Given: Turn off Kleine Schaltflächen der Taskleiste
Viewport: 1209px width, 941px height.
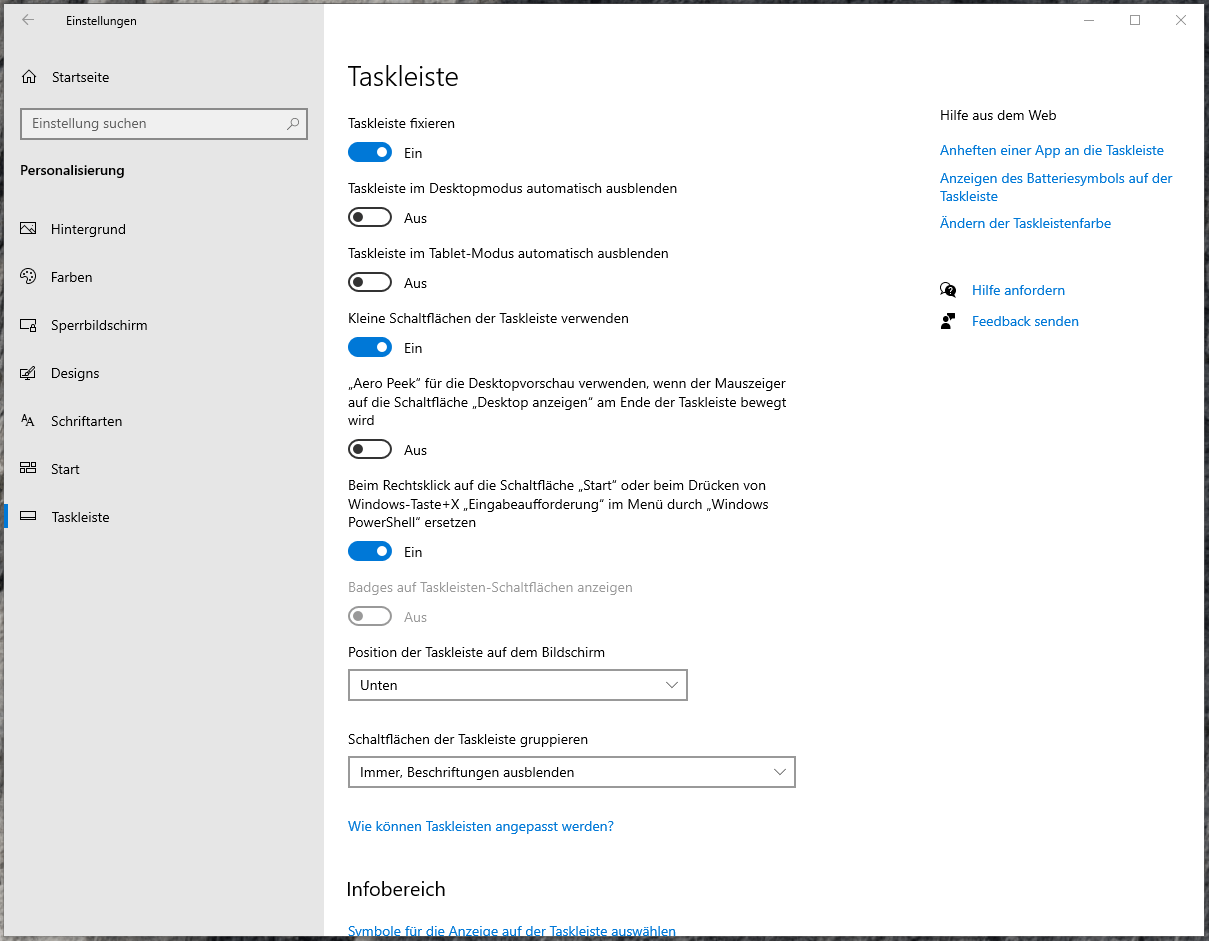Looking at the screenshot, I should click(x=370, y=348).
